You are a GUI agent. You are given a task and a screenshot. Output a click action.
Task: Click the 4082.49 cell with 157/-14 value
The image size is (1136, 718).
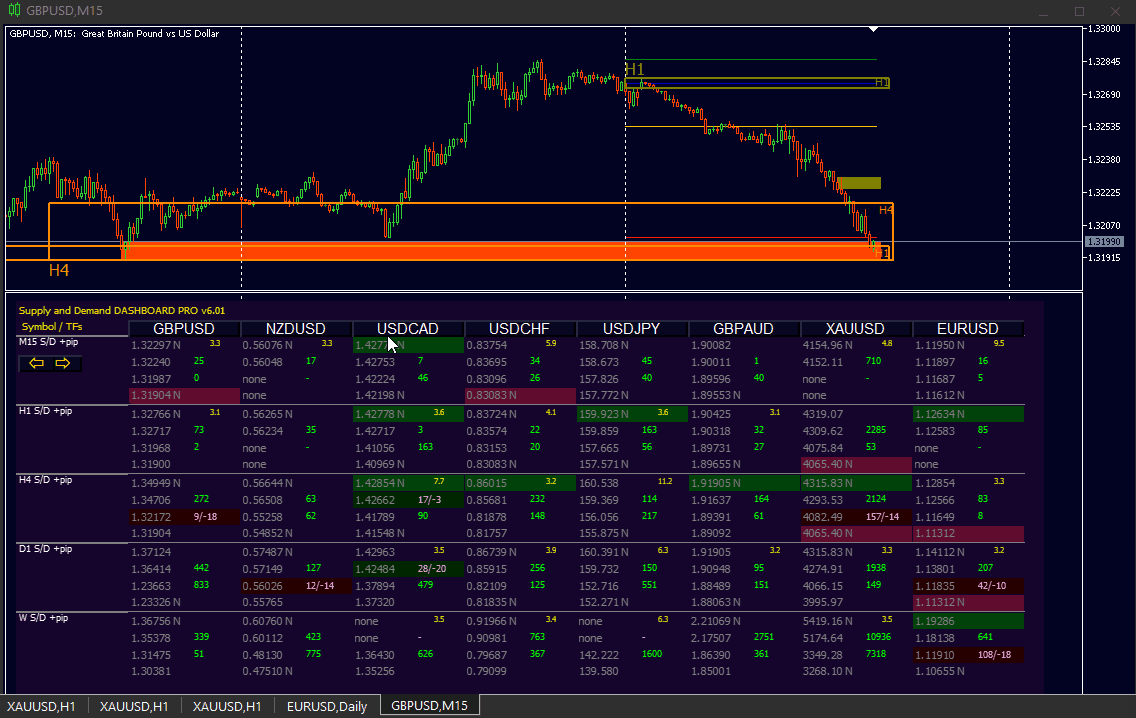(856, 517)
